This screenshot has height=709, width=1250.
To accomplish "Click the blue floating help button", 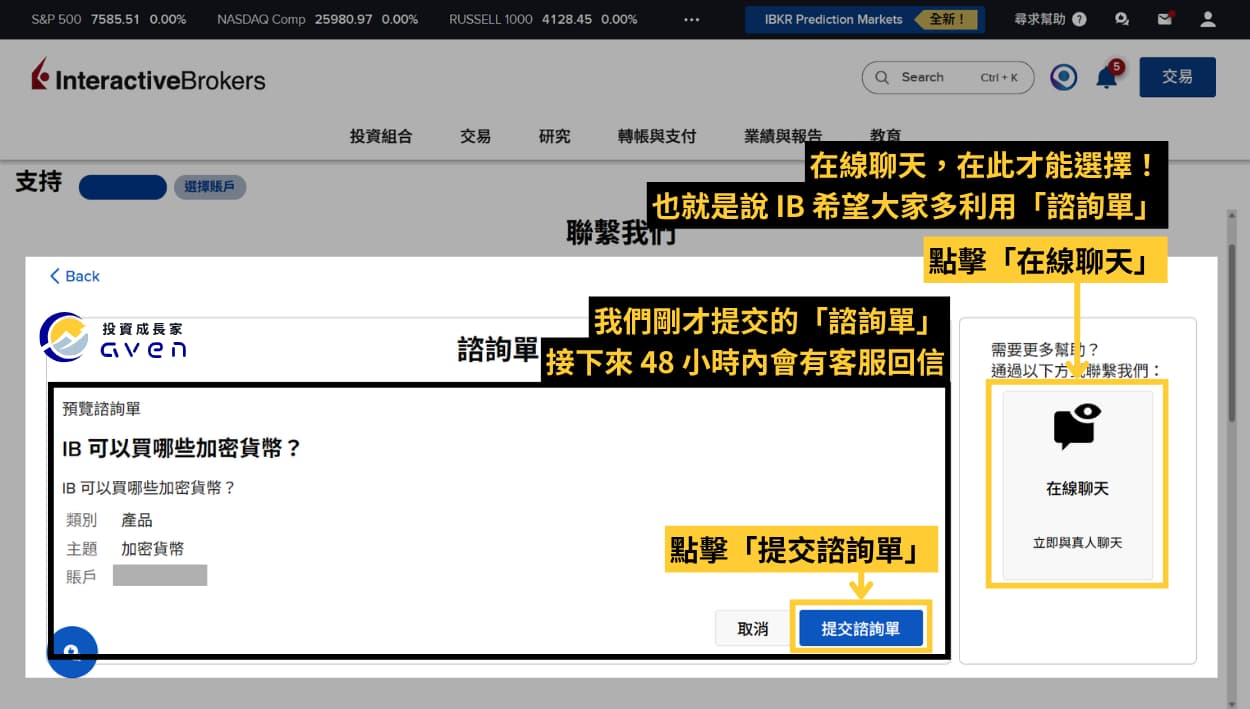I will [x=72, y=652].
